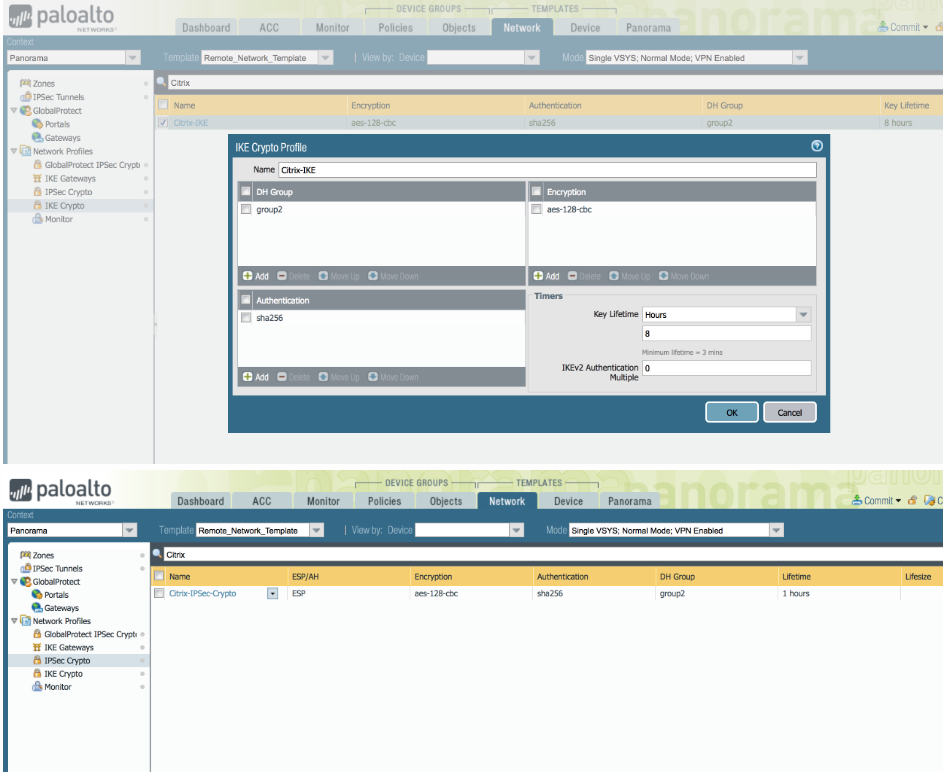943x772 pixels.
Task: Switch to Policies tab in lower screenshot
Action: pos(384,501)
